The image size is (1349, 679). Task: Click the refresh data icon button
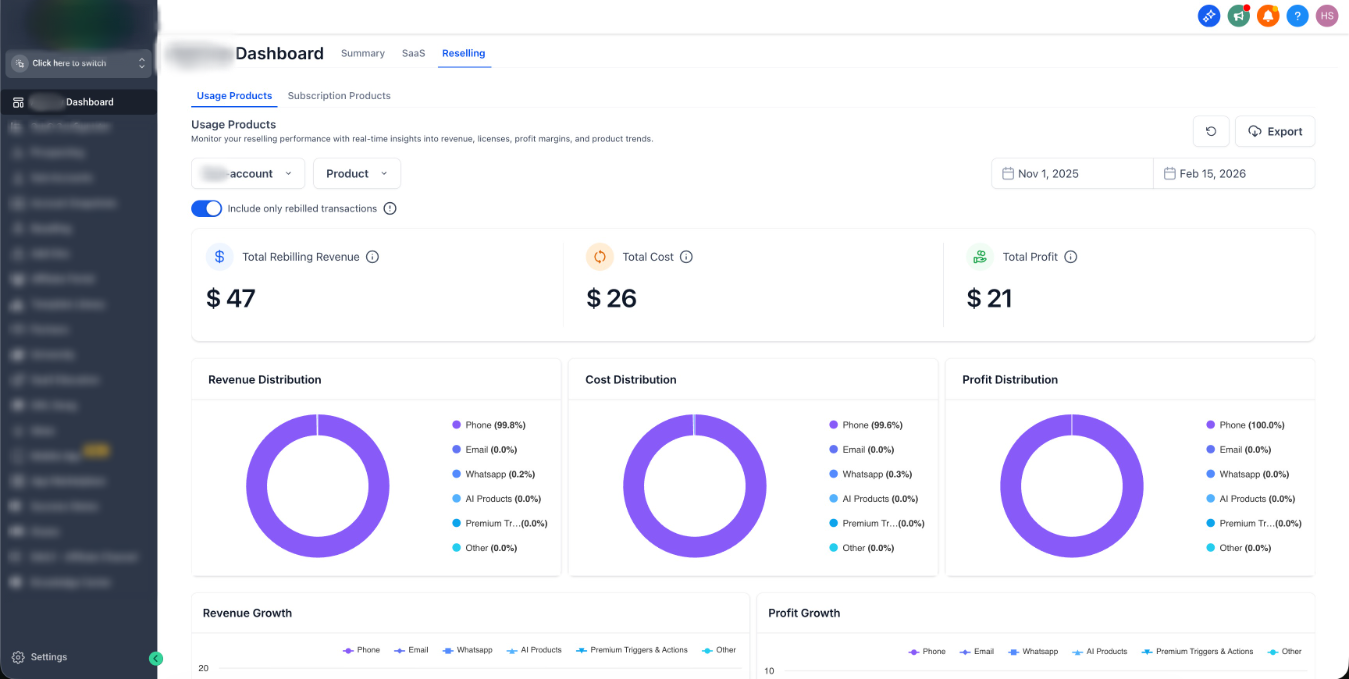1211,131
